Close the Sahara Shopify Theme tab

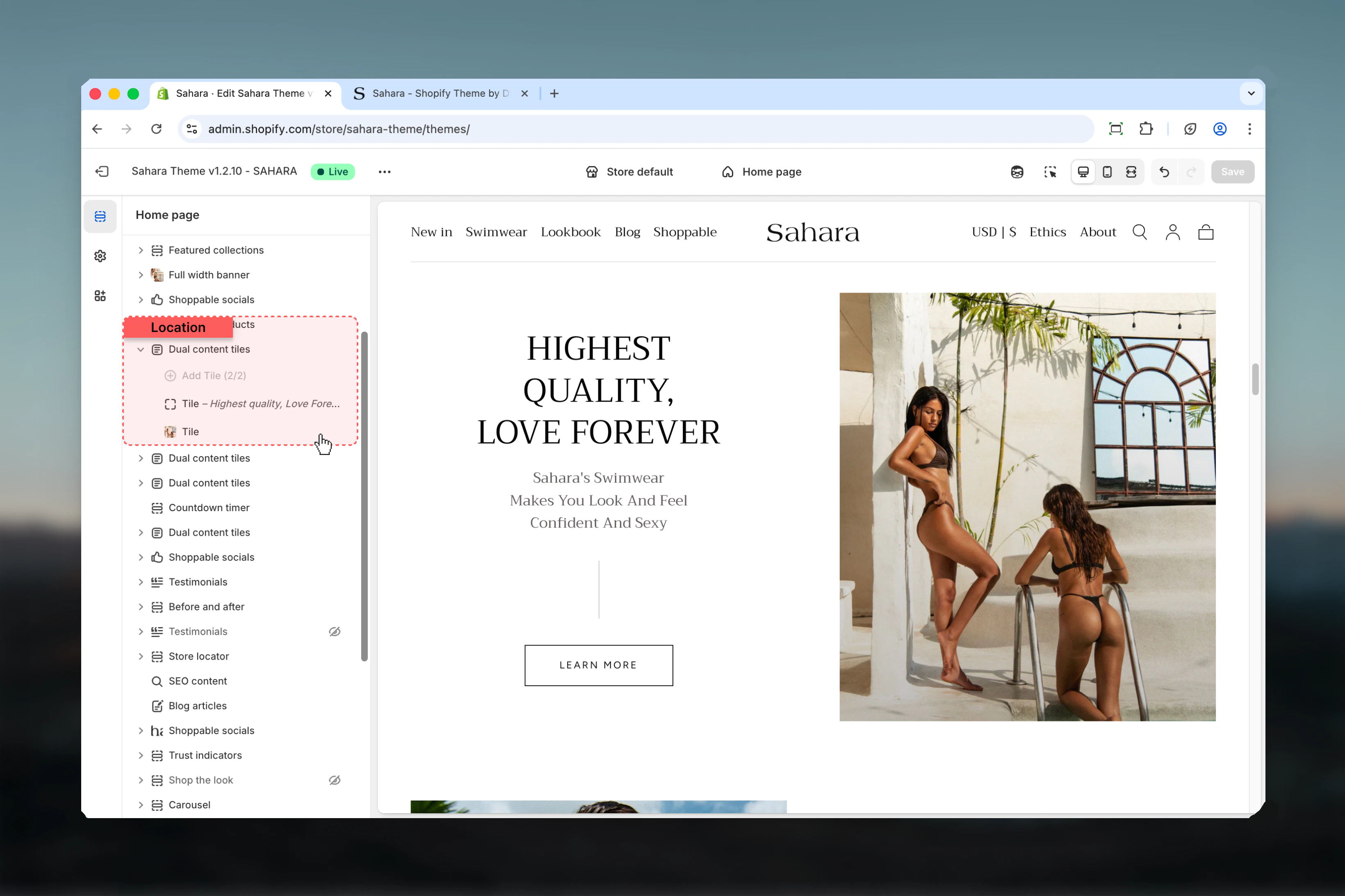(x=525, y=94)
